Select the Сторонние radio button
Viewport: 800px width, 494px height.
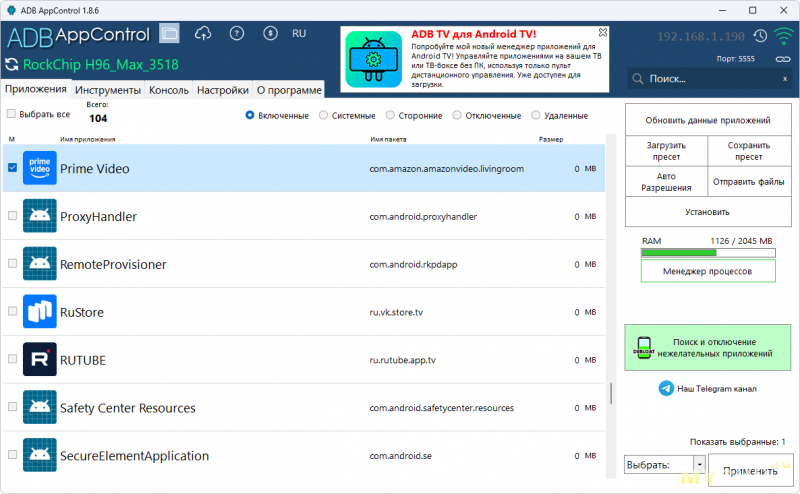[390, 115]
